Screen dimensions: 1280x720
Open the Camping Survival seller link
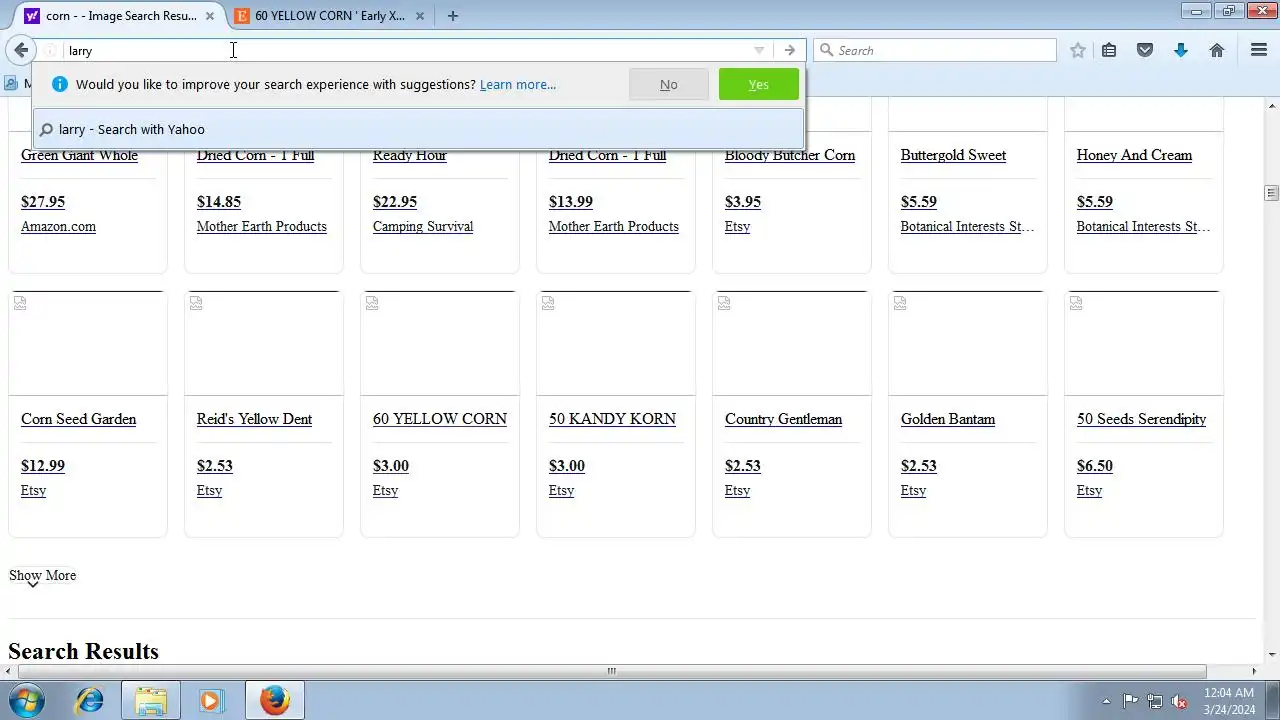423,227
